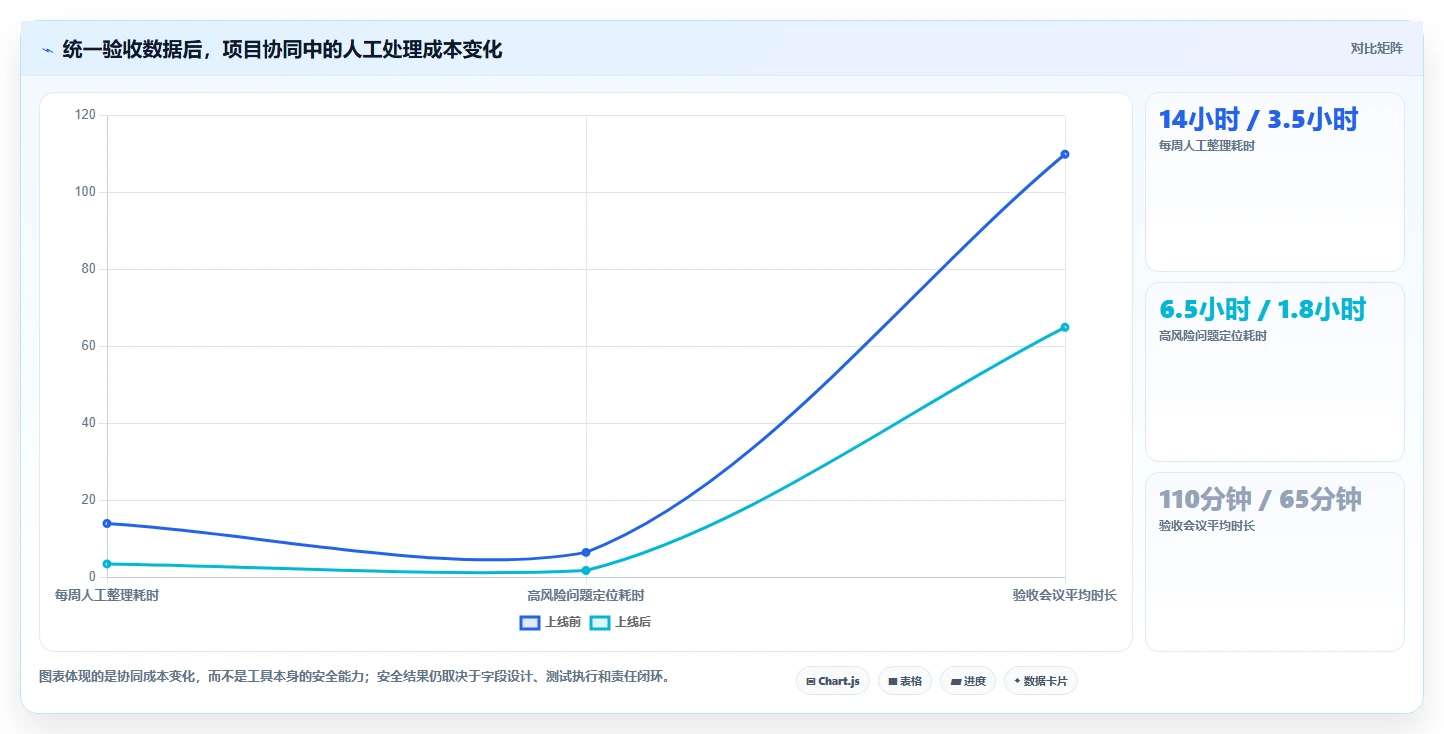Click the 上线后 data point at 验收会议平均时长

1065,327
